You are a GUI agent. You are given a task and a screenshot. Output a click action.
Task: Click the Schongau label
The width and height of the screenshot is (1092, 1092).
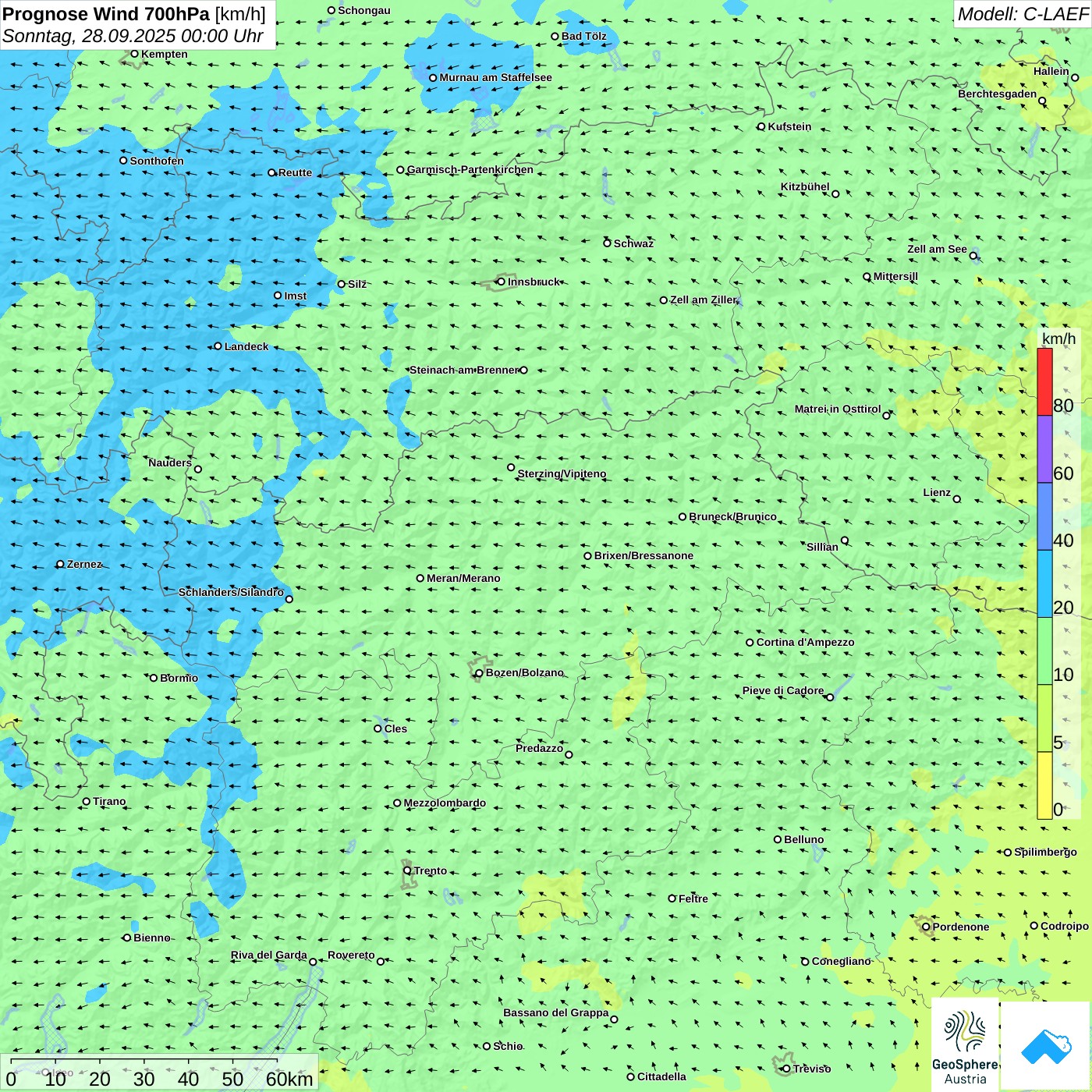(364, 10)
